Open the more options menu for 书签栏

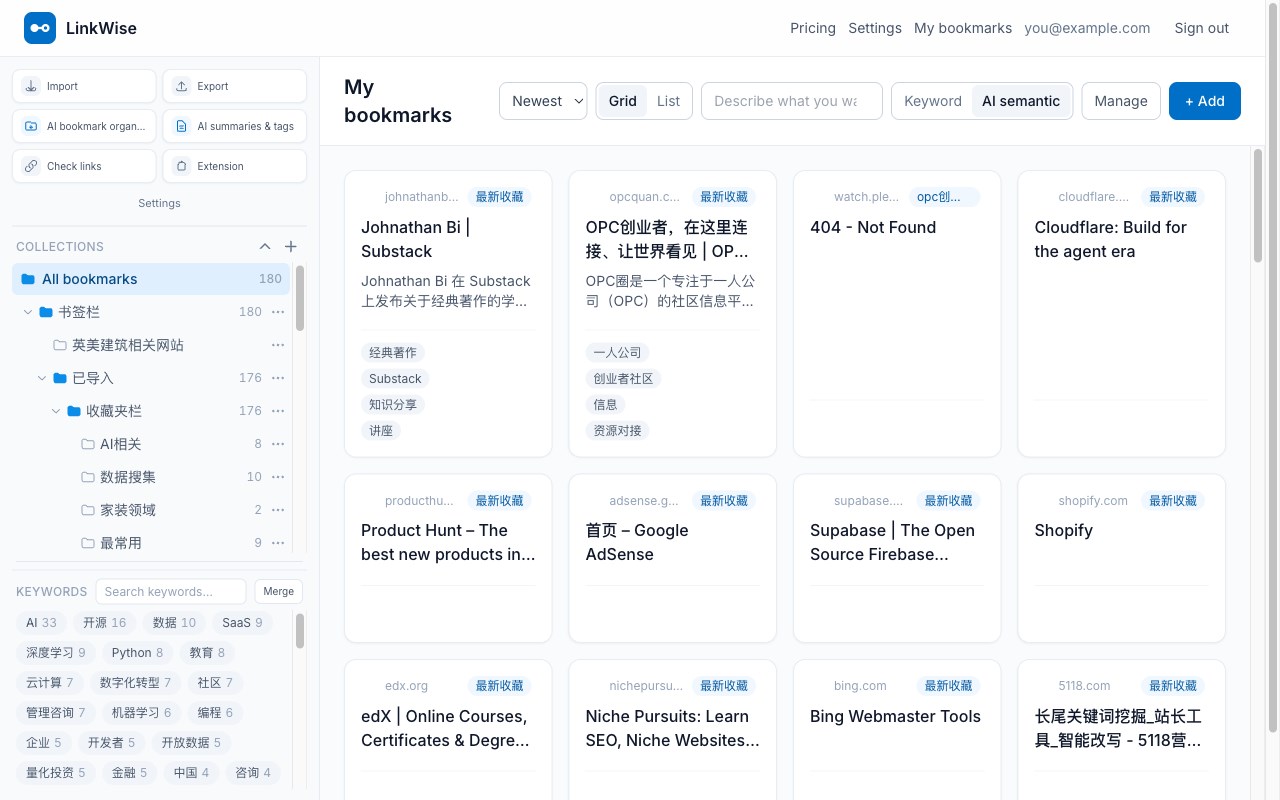pyautogui.click(x=278, y=312)
